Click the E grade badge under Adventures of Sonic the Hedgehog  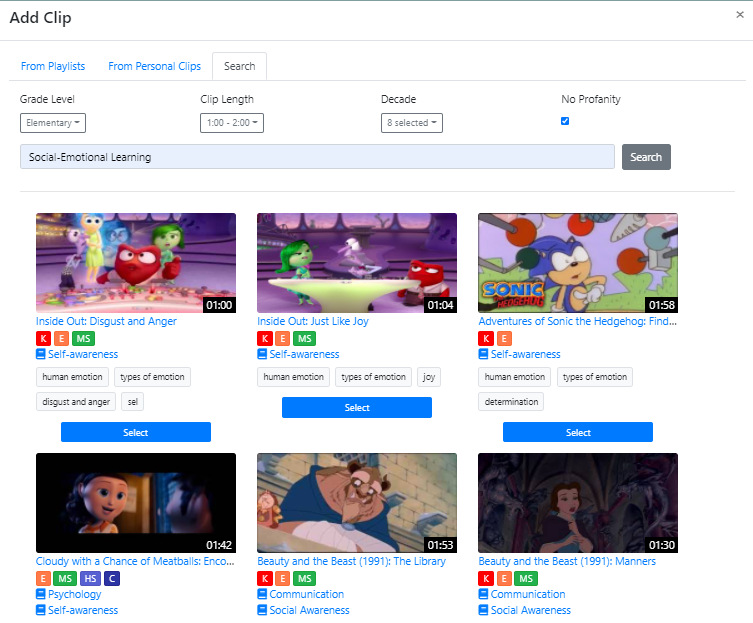tap(504, 339)
